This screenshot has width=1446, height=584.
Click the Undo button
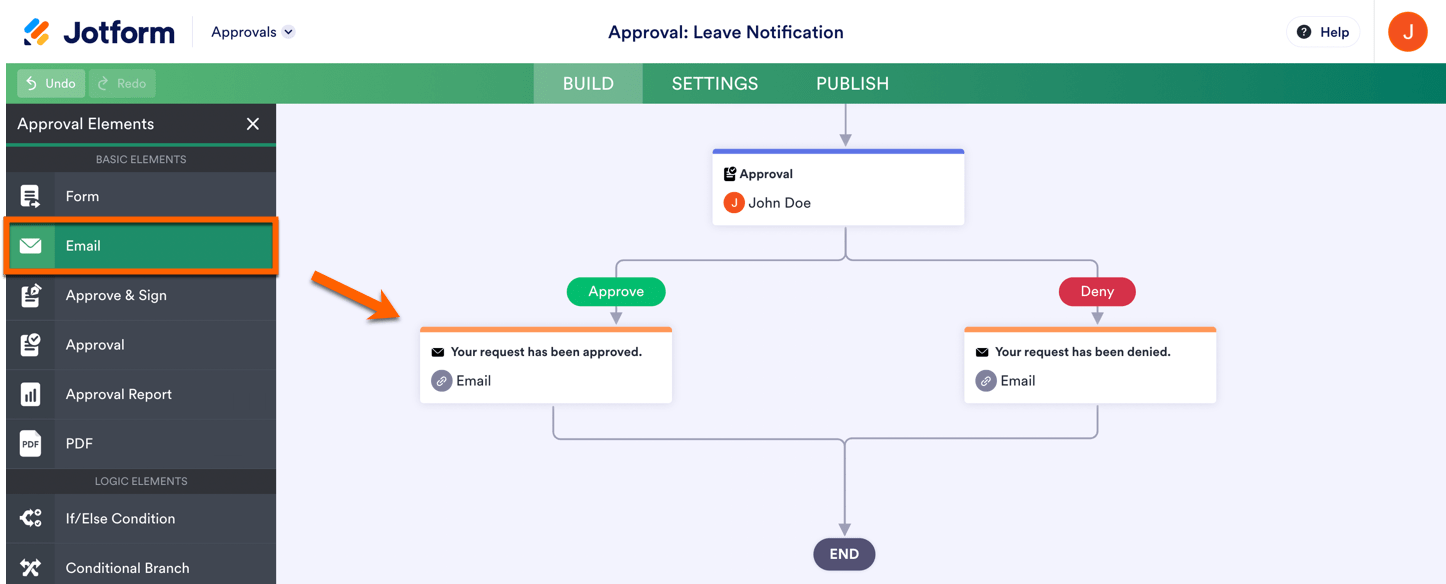tap(51, 84)
